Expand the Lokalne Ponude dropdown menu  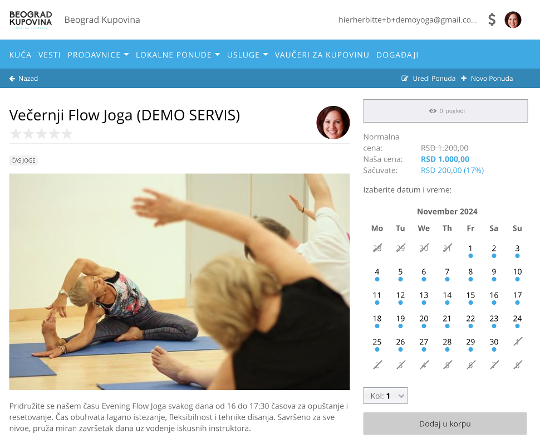click(x=178, y=55)
